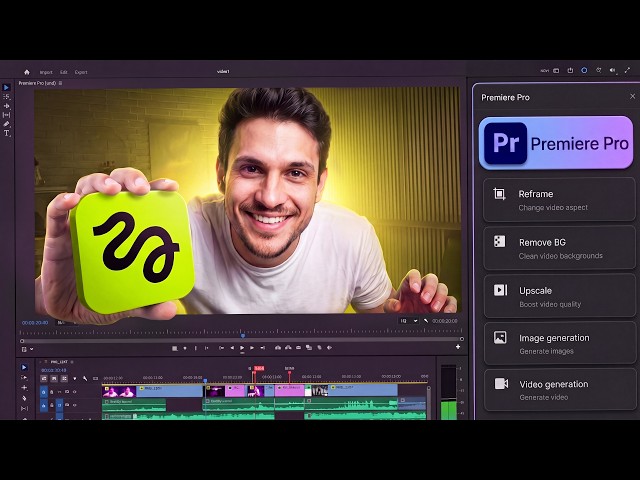Select the Type tool T icon
Screen dimensions: 640x480
coord(6,133)
